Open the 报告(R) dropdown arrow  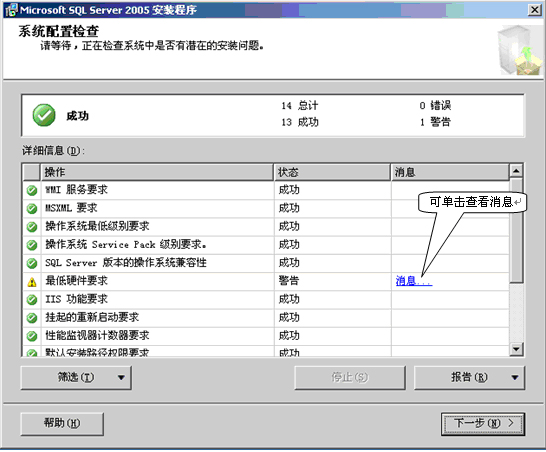515,377
